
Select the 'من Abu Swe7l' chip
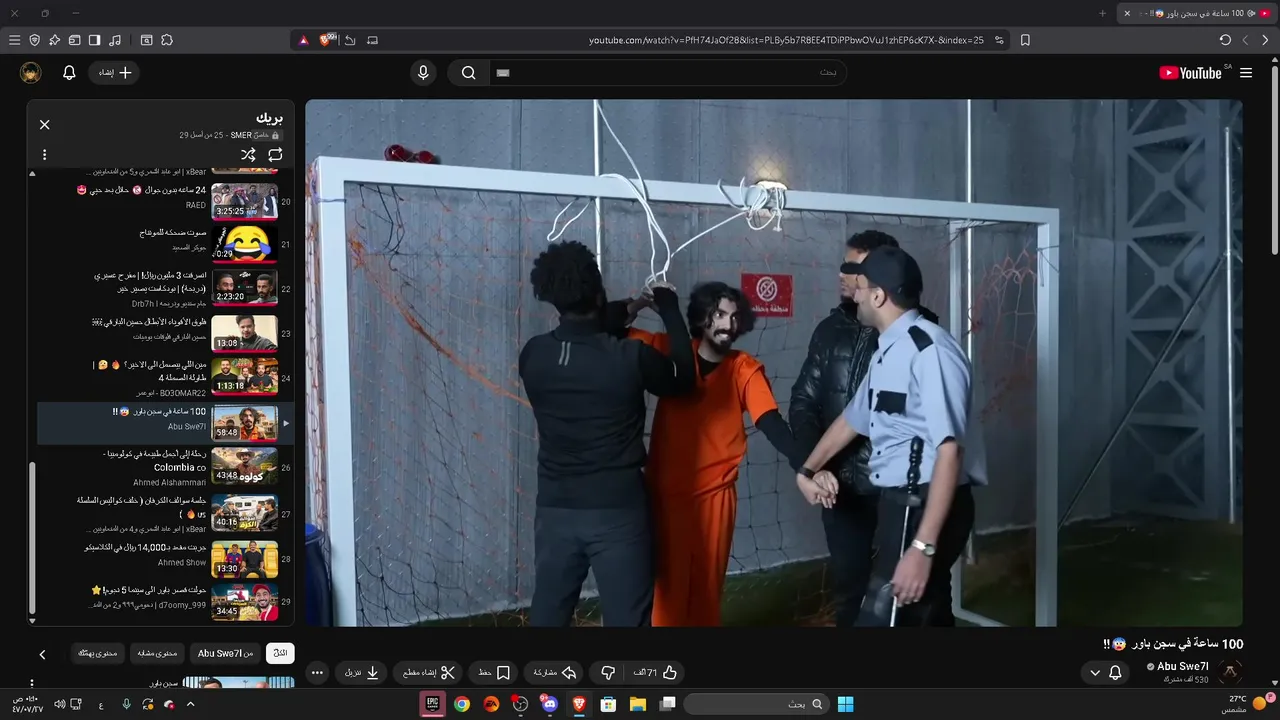225,653
